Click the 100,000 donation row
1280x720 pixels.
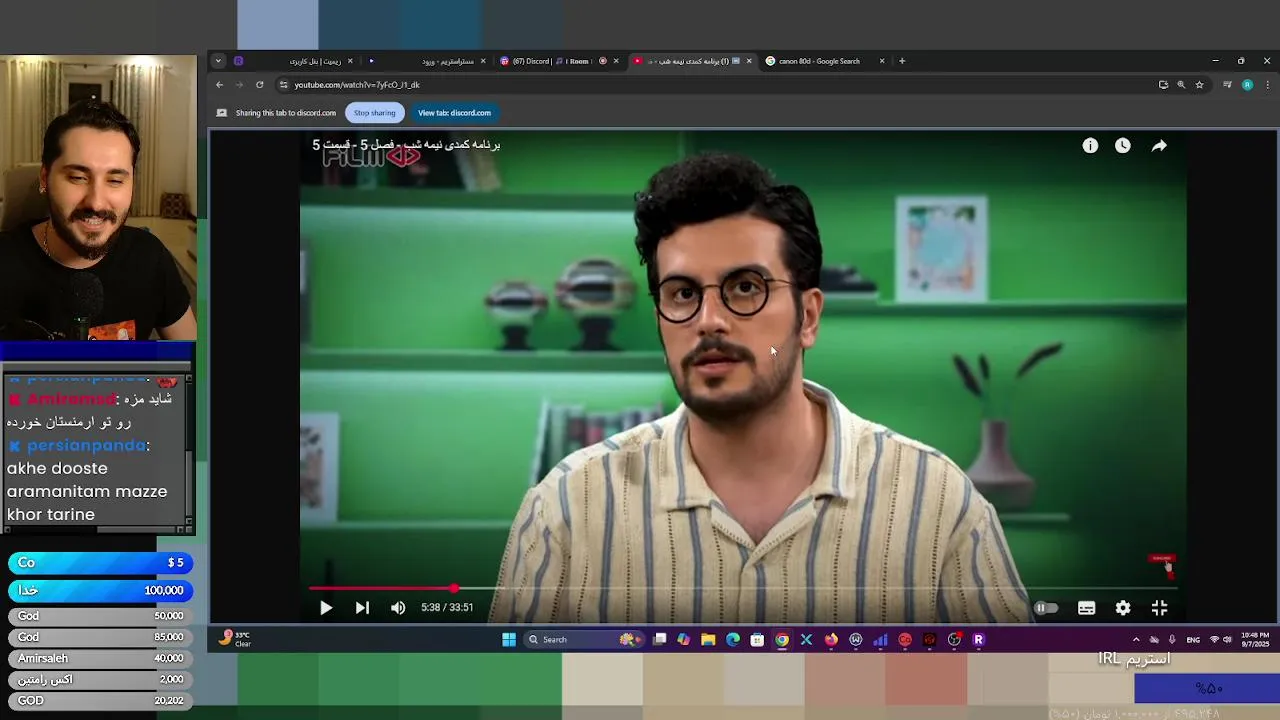click(99, 591)
